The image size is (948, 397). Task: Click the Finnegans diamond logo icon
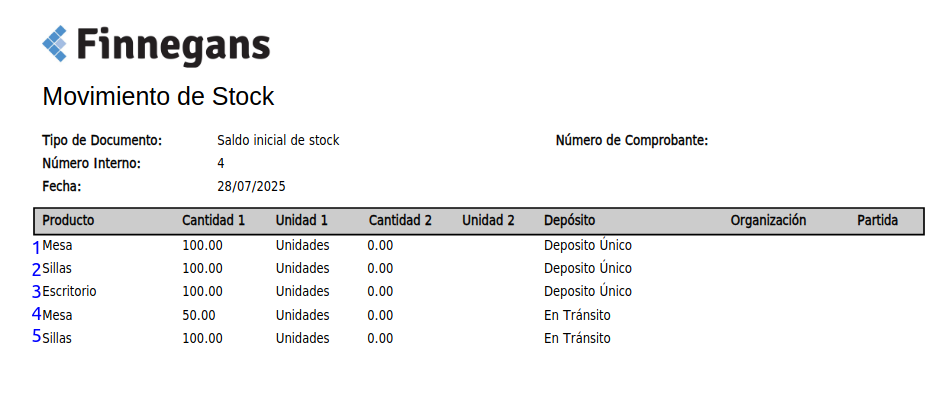[x=54, y=44]
